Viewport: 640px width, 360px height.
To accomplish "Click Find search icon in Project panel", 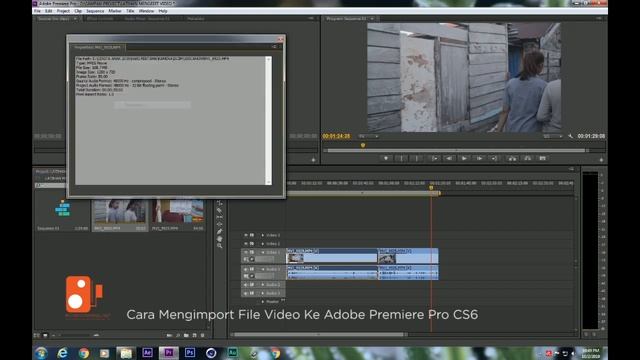I will (x=178, y=335).
